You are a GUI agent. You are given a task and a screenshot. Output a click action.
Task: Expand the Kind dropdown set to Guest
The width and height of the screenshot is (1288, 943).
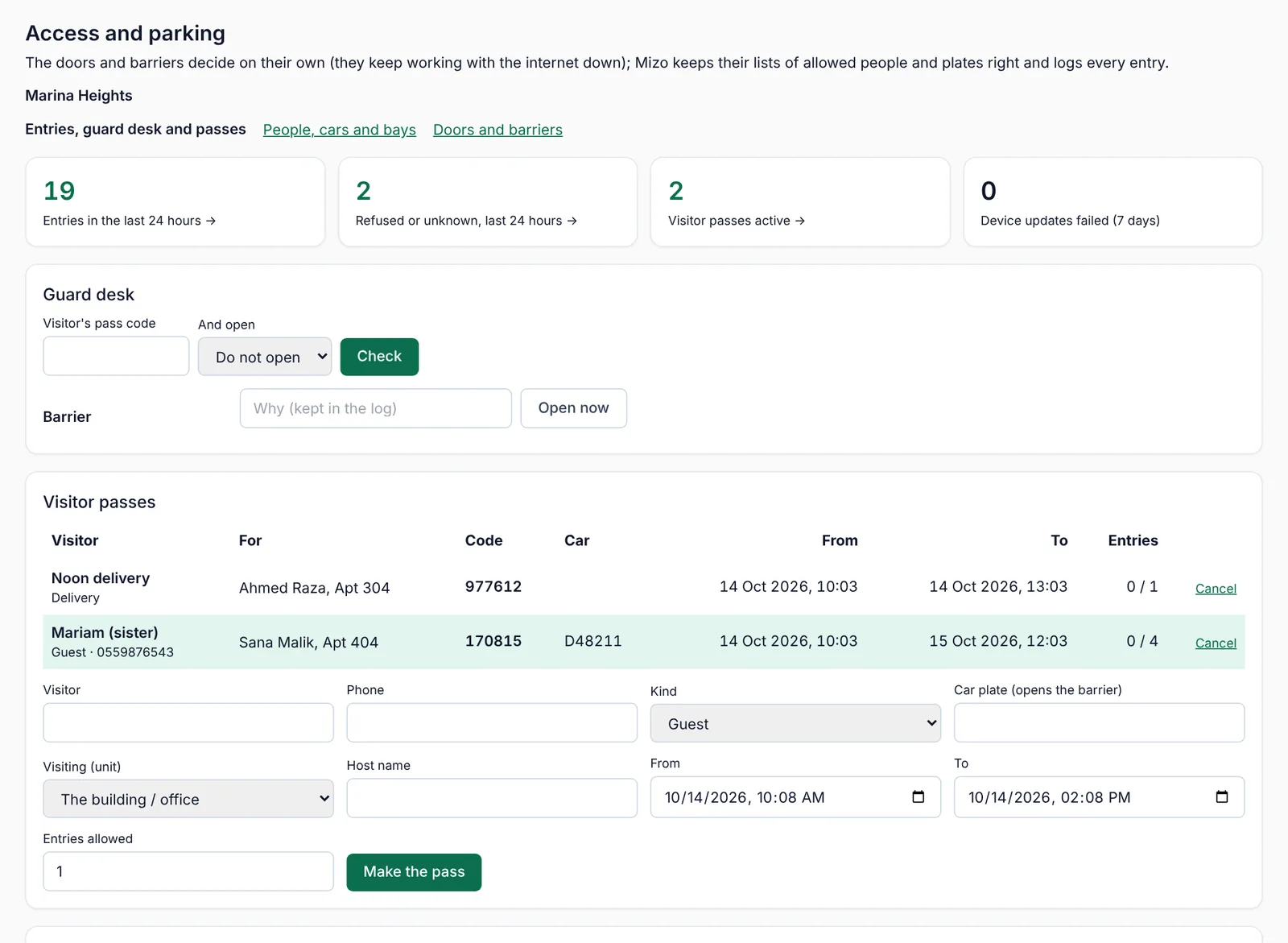(x=795, y=723)
